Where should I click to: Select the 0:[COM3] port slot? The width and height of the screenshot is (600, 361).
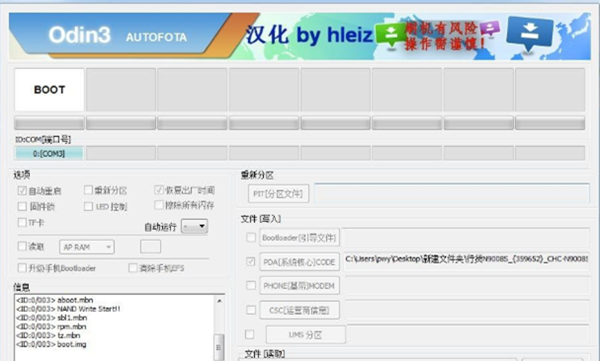coord(49,154)
